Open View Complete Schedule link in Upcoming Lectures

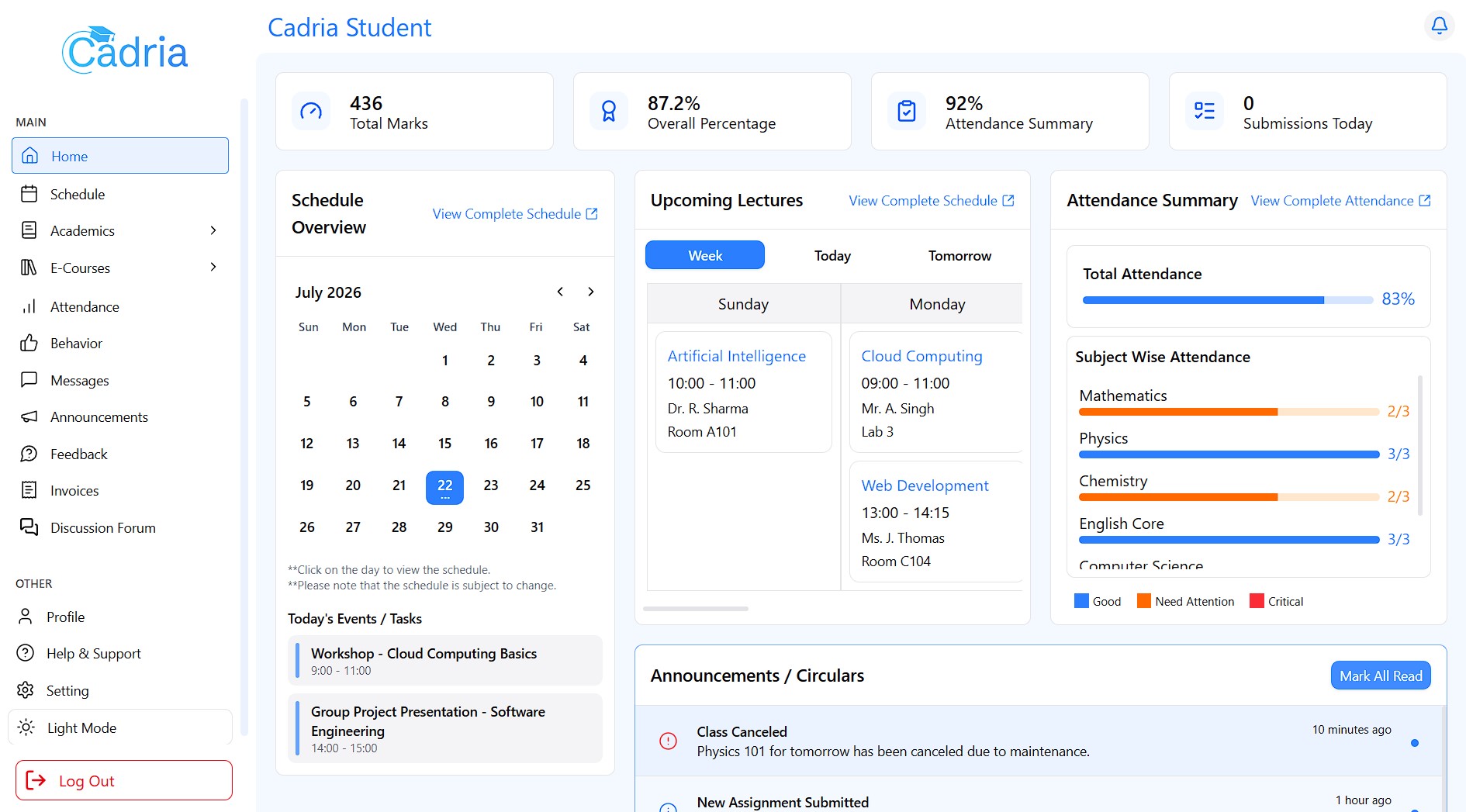(932, 200)
